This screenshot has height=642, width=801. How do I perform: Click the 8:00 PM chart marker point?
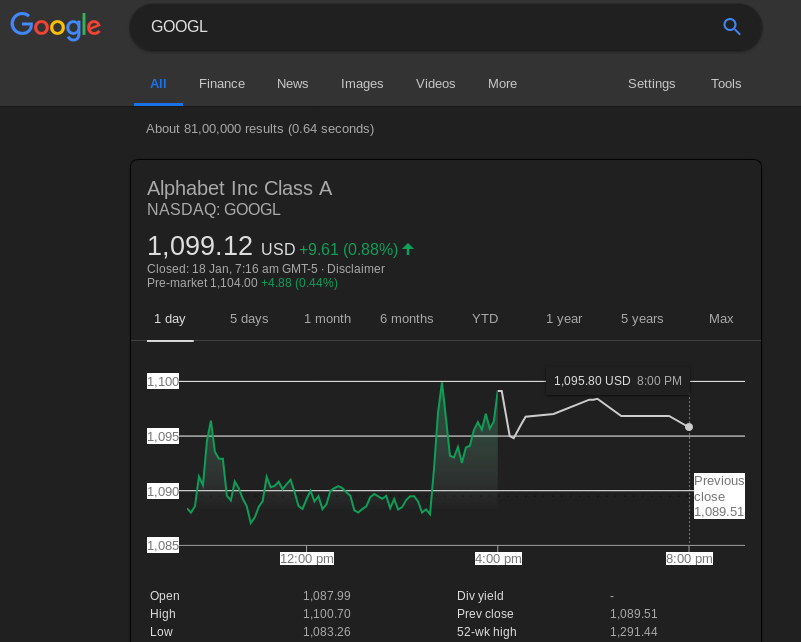point(689,427)
